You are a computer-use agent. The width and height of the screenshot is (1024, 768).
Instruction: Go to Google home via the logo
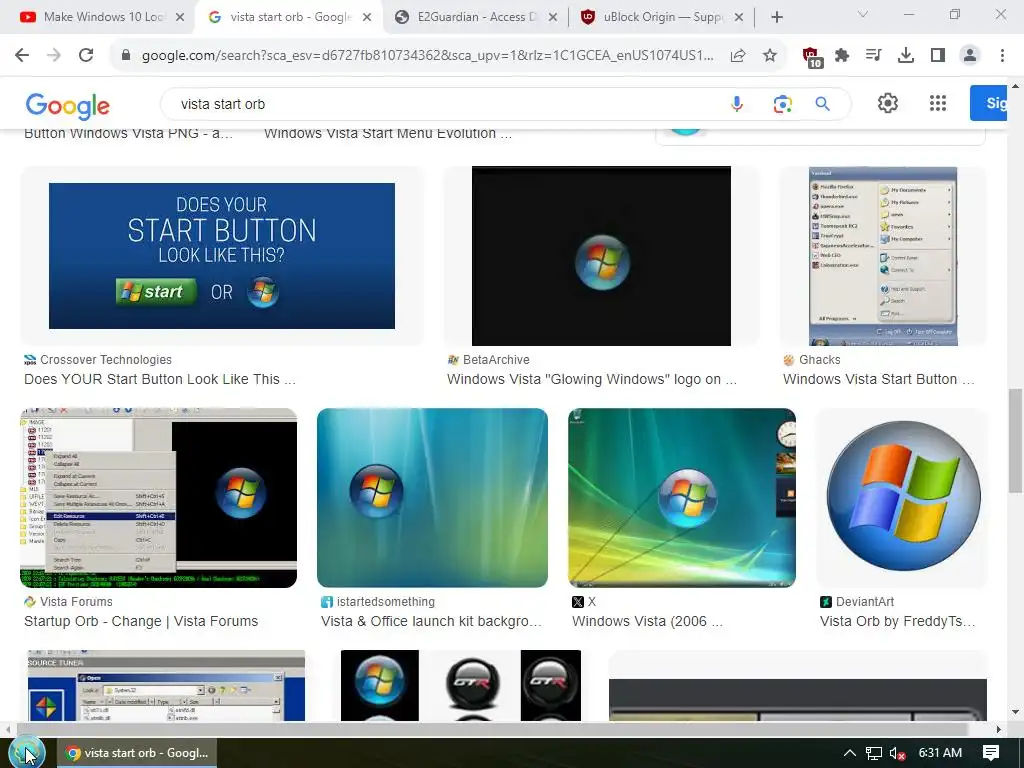coord(67,106)
